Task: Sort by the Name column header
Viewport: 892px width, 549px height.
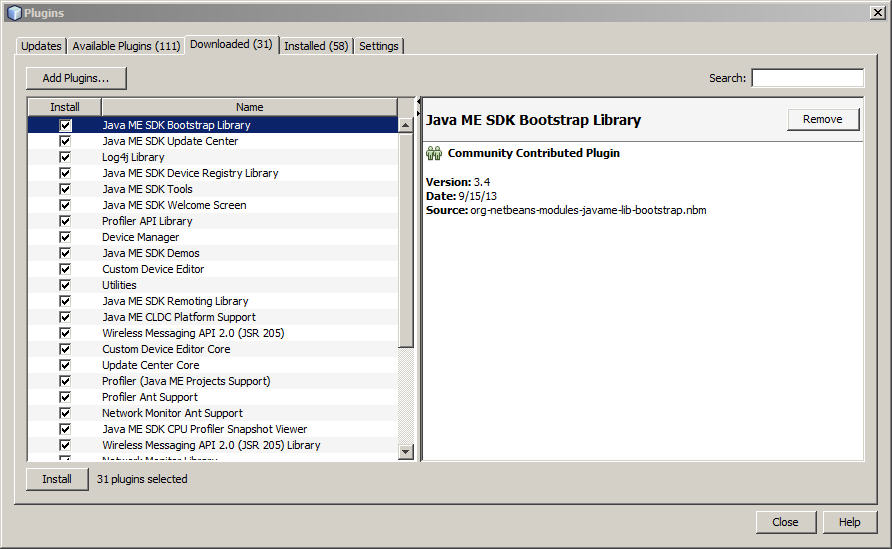Action: (250, 107)
